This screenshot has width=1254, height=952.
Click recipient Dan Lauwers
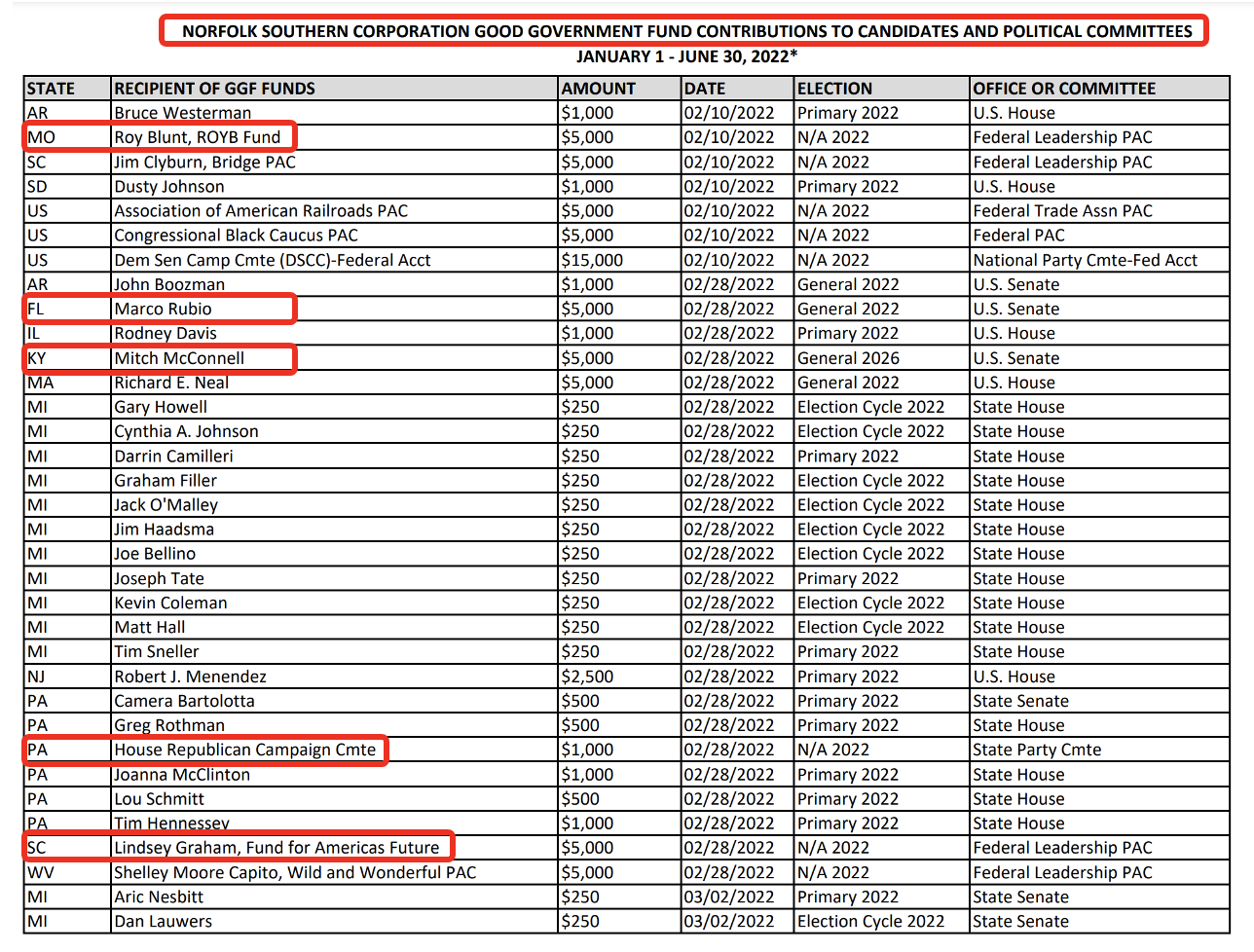coord(163,921)
